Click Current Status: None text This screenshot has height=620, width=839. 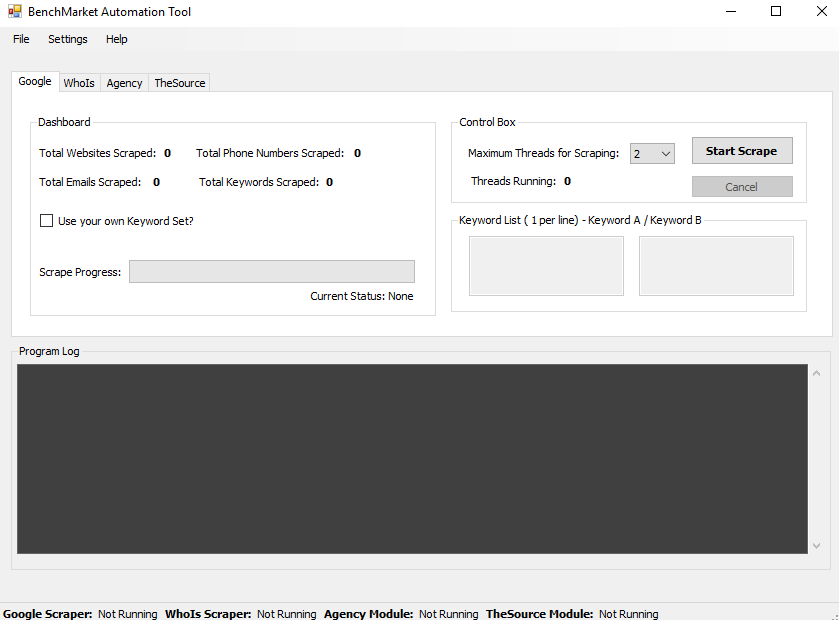point(362,296)
